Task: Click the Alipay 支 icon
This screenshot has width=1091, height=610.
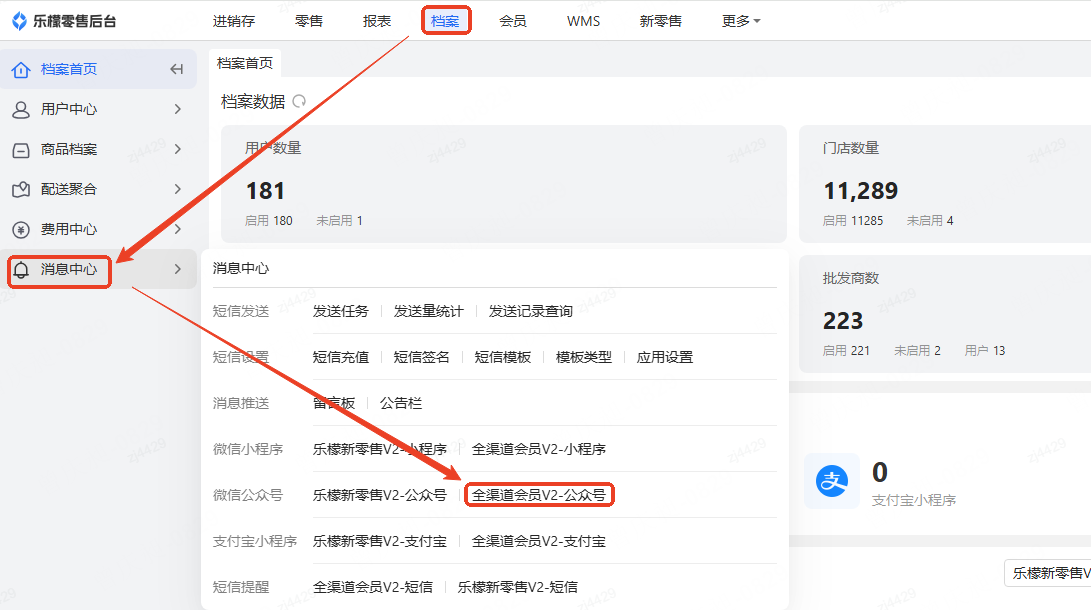Action: [831, 481]
